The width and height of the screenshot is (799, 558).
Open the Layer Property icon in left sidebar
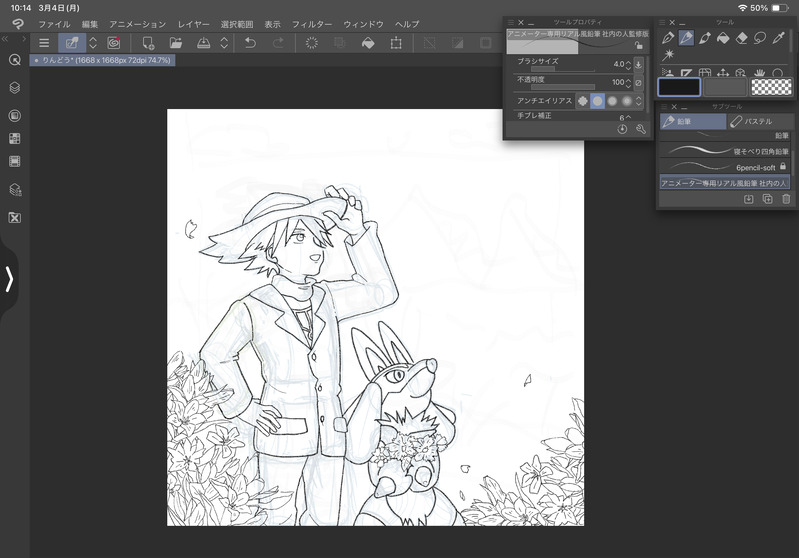tap(15, 116)
